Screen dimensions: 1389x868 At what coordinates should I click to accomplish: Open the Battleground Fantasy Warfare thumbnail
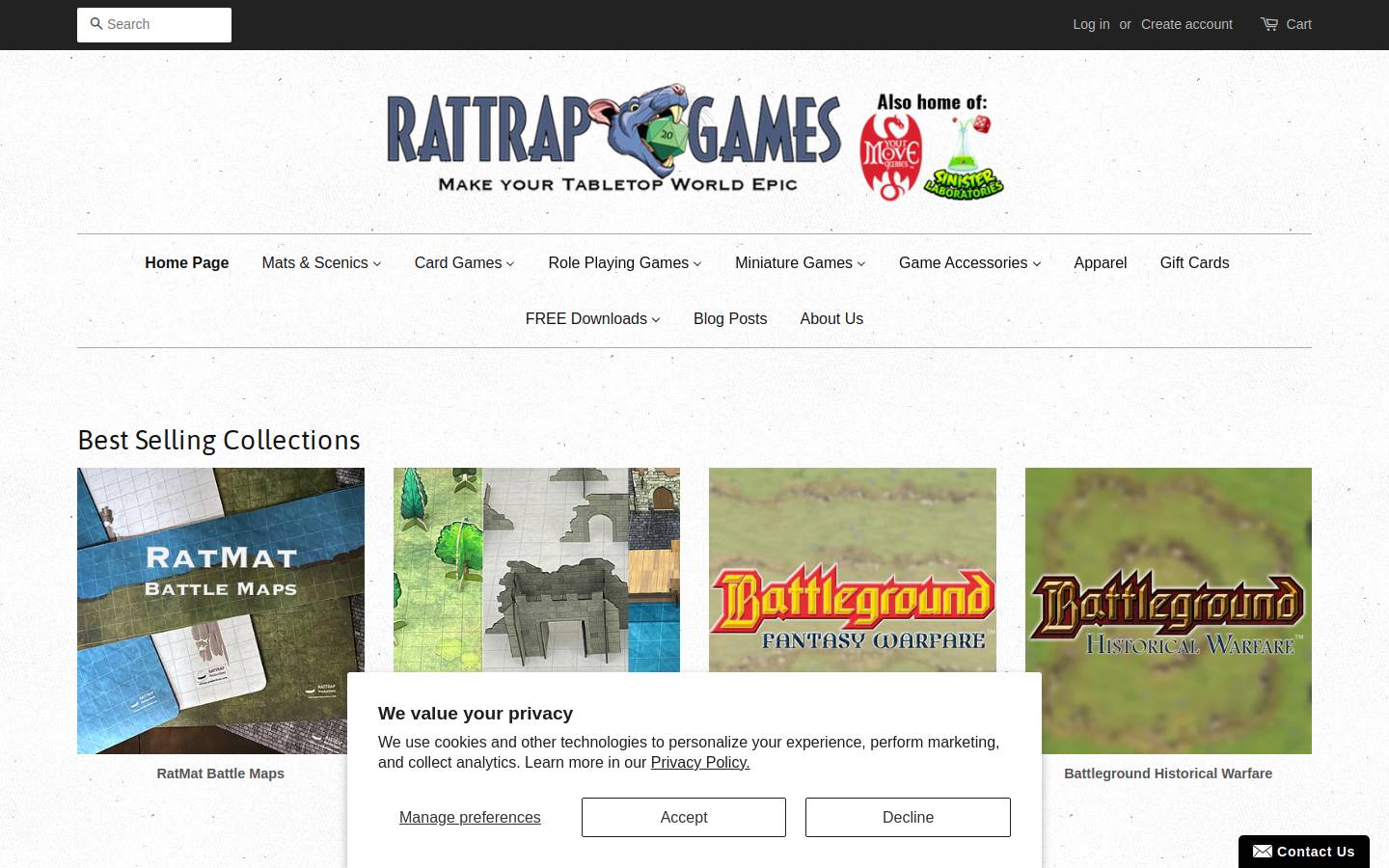click(x=853, y=570)
